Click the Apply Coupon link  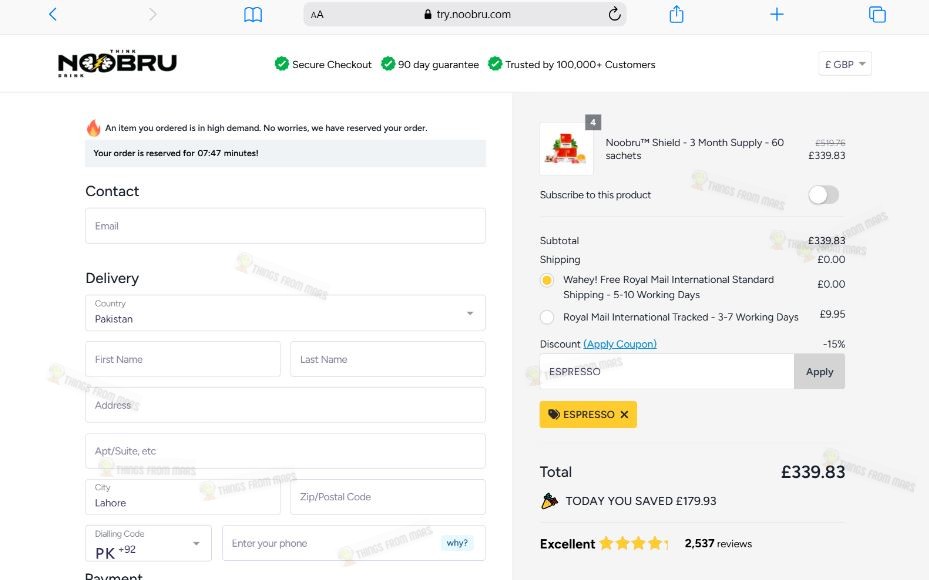620,344
